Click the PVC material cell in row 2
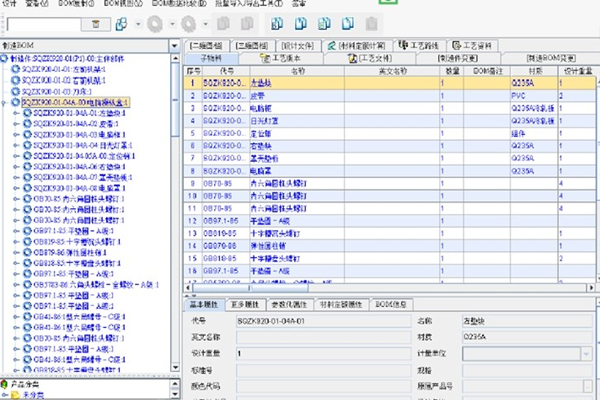The height and width of the screenshot is (400, 600). pos(534,96)
